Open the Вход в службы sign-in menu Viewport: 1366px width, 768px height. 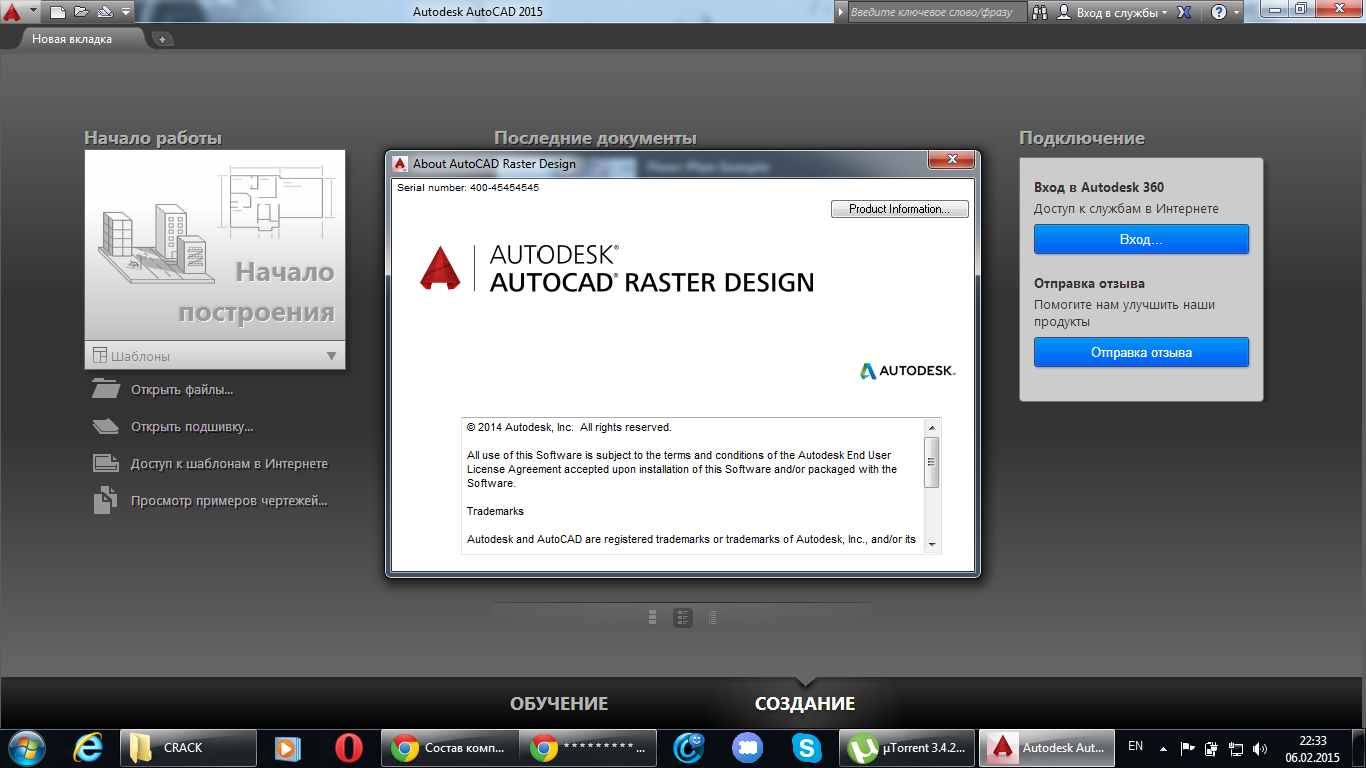tap(1112, 12)
